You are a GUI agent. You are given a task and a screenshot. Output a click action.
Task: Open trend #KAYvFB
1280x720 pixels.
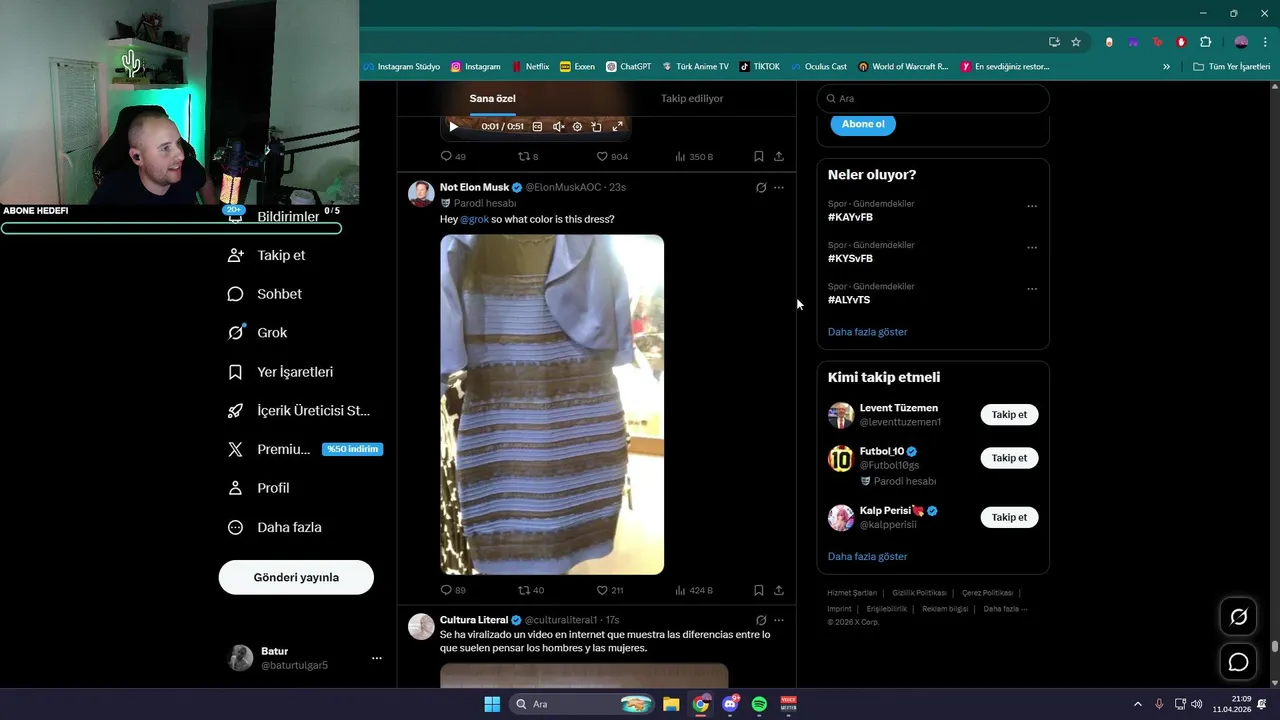point(850,217)
